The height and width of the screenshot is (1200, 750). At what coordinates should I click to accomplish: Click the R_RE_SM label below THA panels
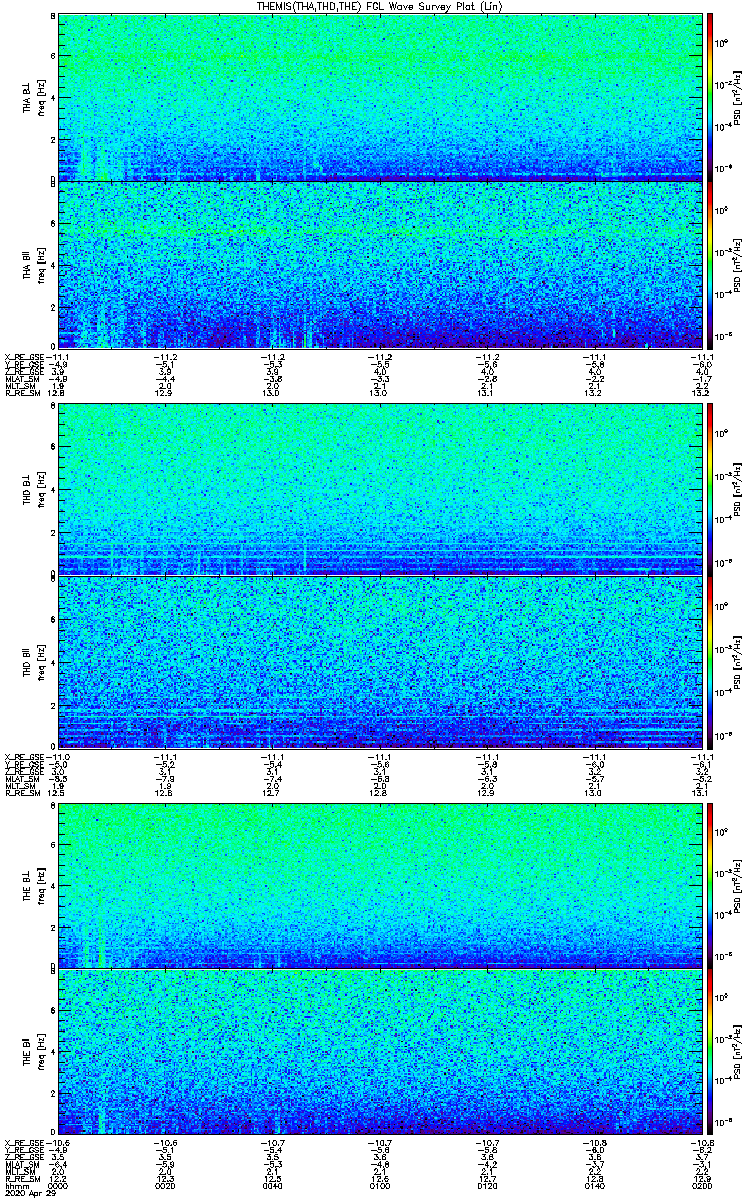[x=23, y=393]
